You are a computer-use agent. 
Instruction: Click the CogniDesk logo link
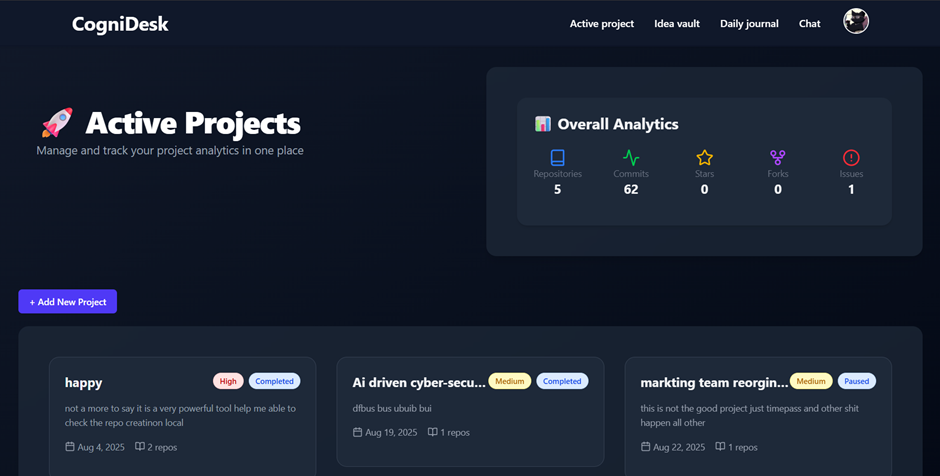120,25
